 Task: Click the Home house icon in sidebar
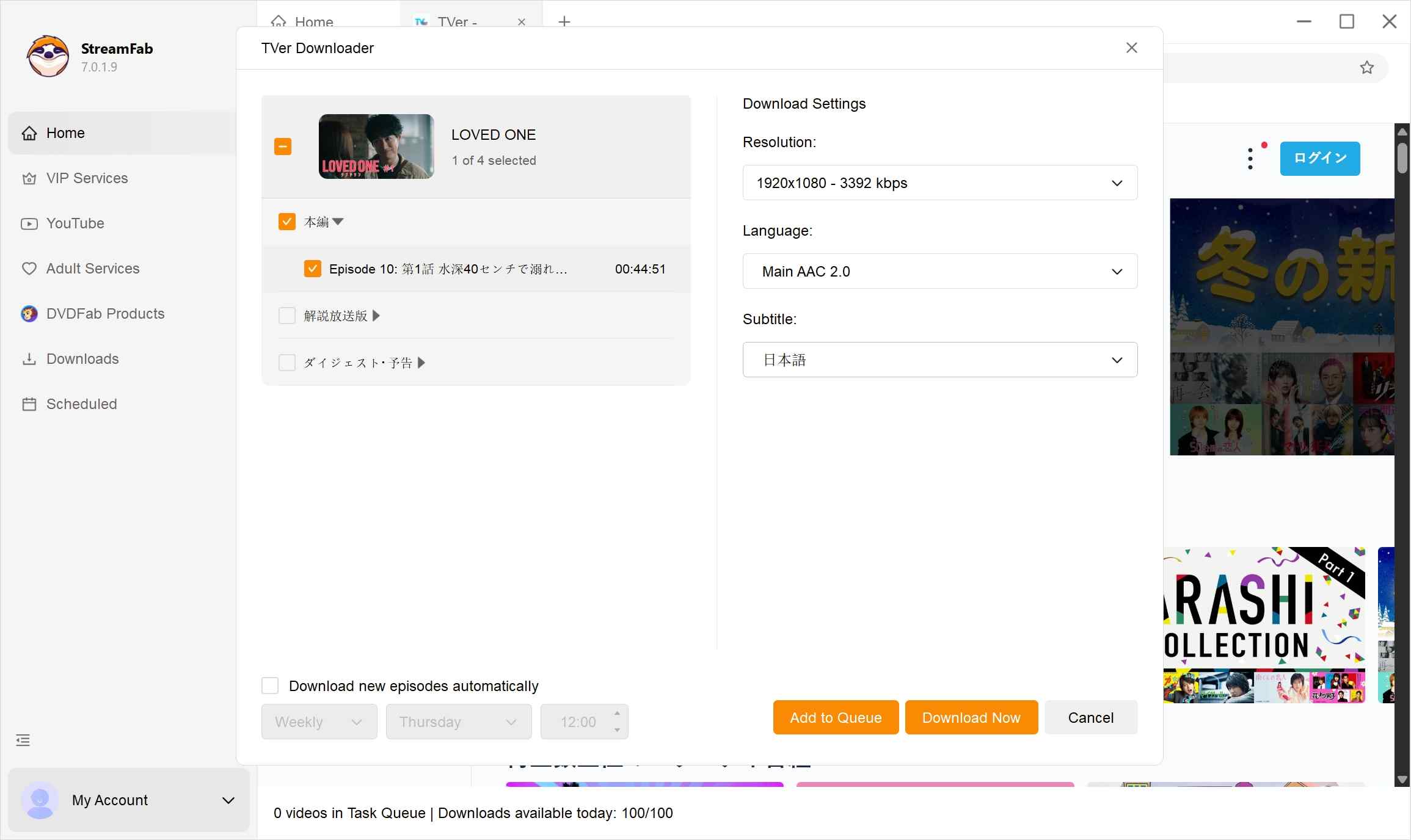pos(29,133)
